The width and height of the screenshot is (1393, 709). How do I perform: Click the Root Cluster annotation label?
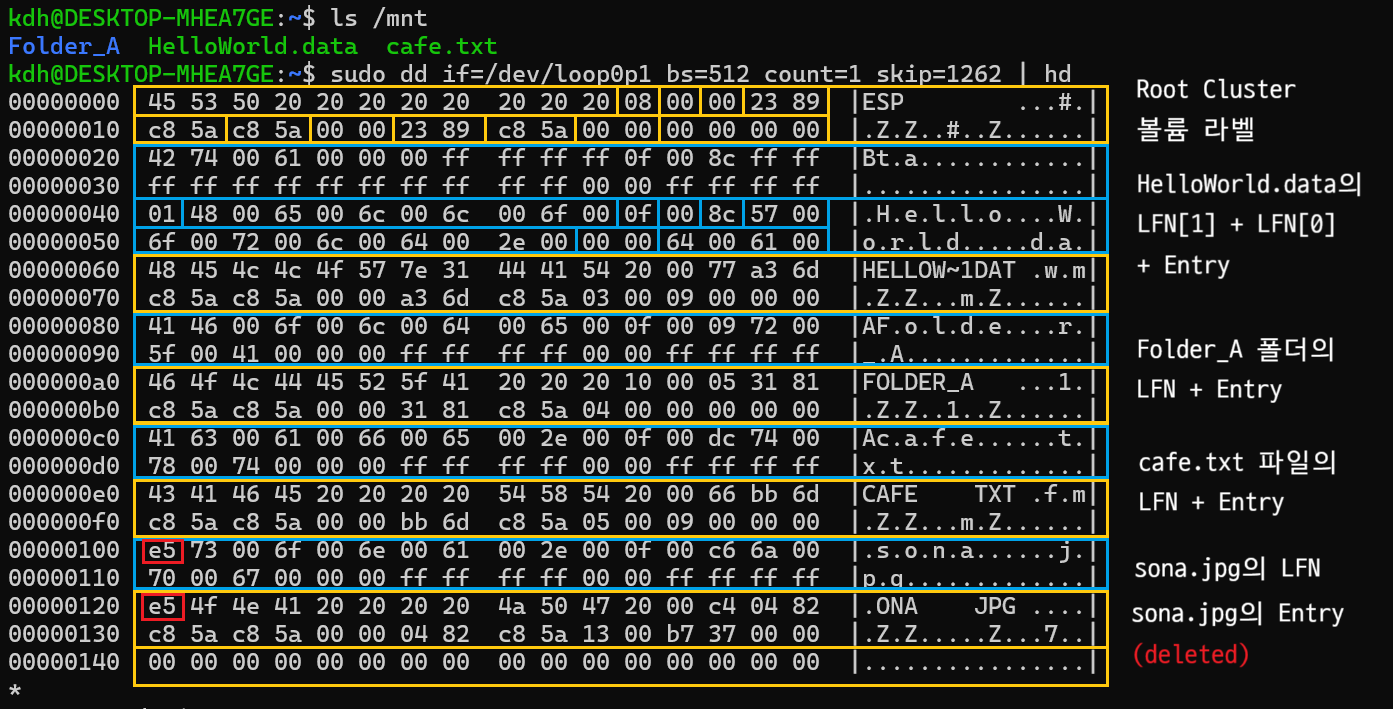click(1214, 89)
